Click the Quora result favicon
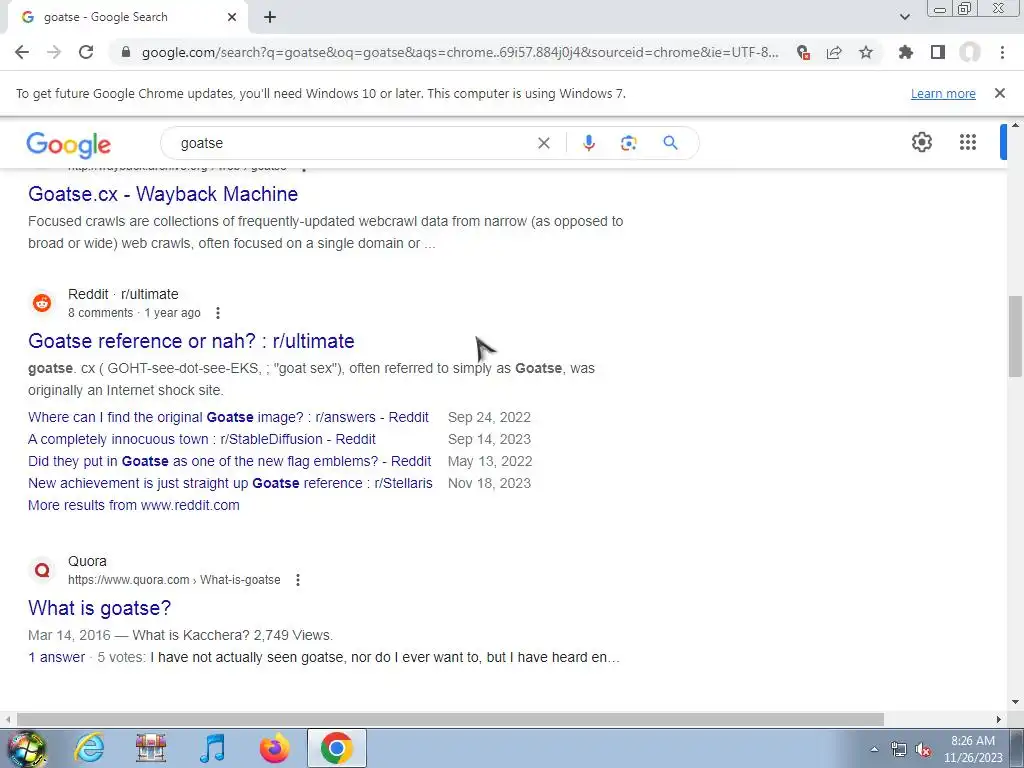The image size is (1024, 768). click(42, 569)
